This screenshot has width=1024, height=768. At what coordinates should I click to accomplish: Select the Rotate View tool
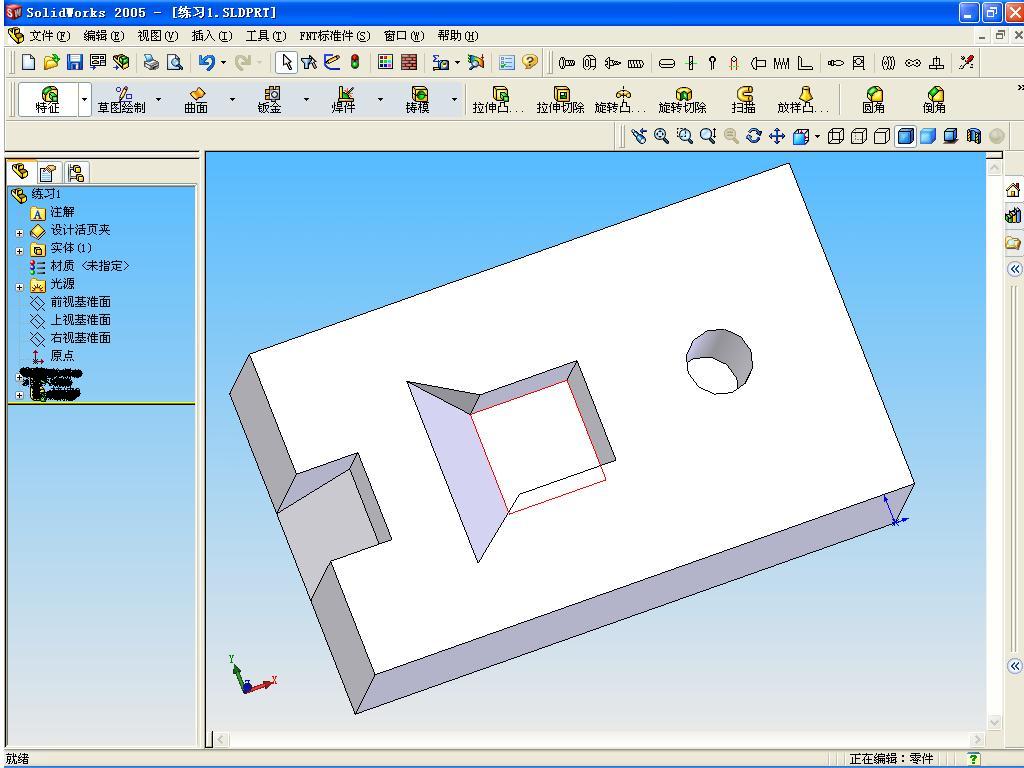pyautogui.click(x=754, y=136)
